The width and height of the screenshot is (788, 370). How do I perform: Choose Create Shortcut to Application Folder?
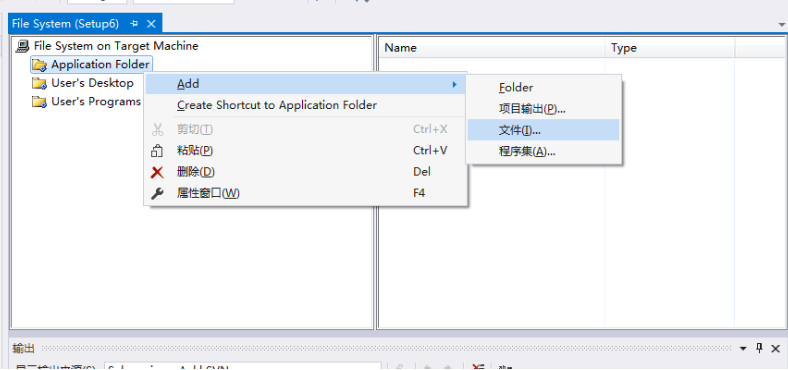coord(305,105)
